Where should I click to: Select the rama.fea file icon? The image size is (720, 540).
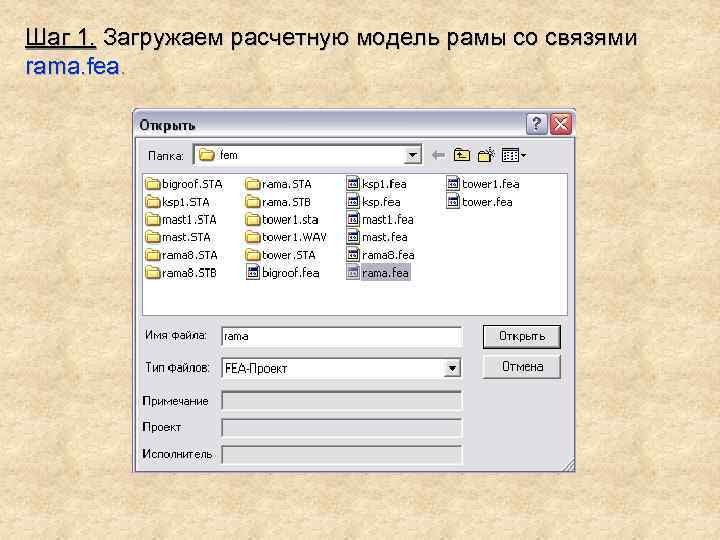[x=353, y=272]
